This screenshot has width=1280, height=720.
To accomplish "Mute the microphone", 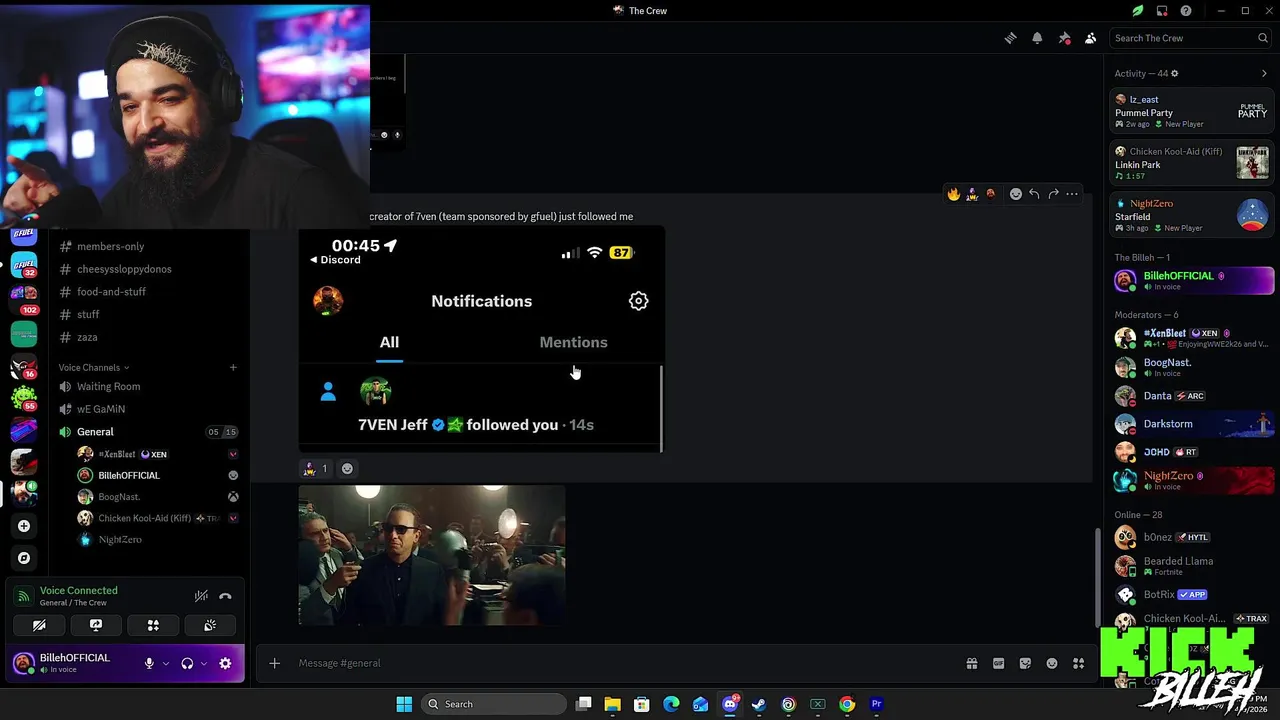I will (149, 663).
